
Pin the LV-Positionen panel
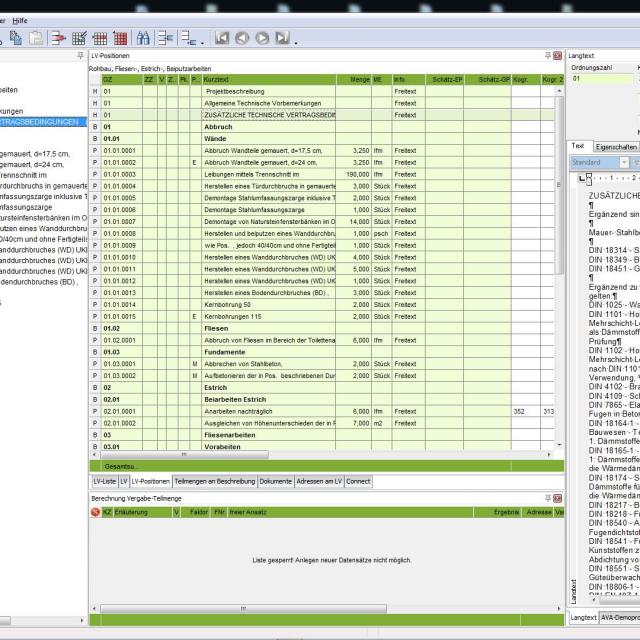546,56
